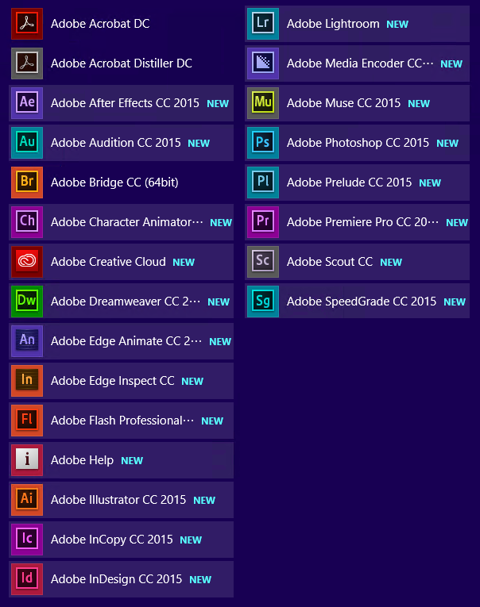This screenshot has width=480, height=607.
Task: Click 'Adobe Acrobat DC' label
Action: point(100,24)
